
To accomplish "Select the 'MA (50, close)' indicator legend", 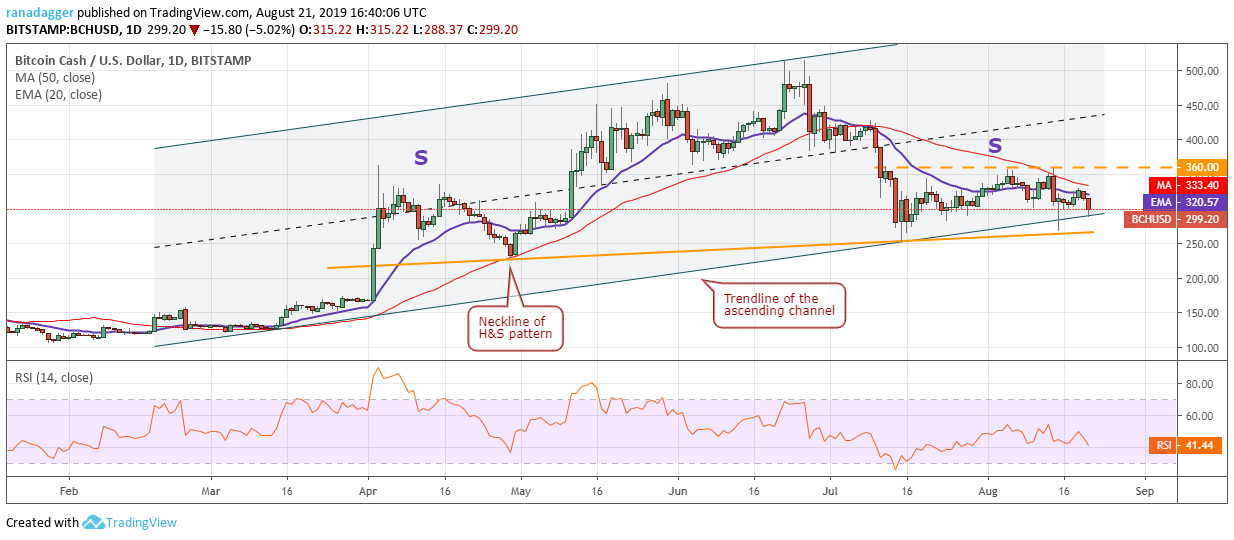I will [56, 78].
